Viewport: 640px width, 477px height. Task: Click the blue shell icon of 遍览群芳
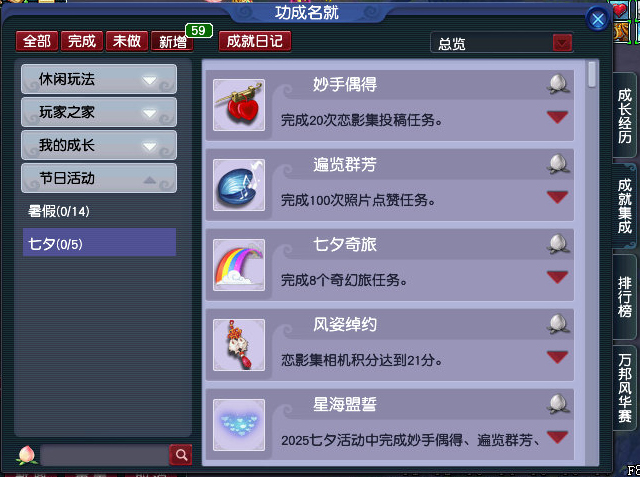[239, 185]
